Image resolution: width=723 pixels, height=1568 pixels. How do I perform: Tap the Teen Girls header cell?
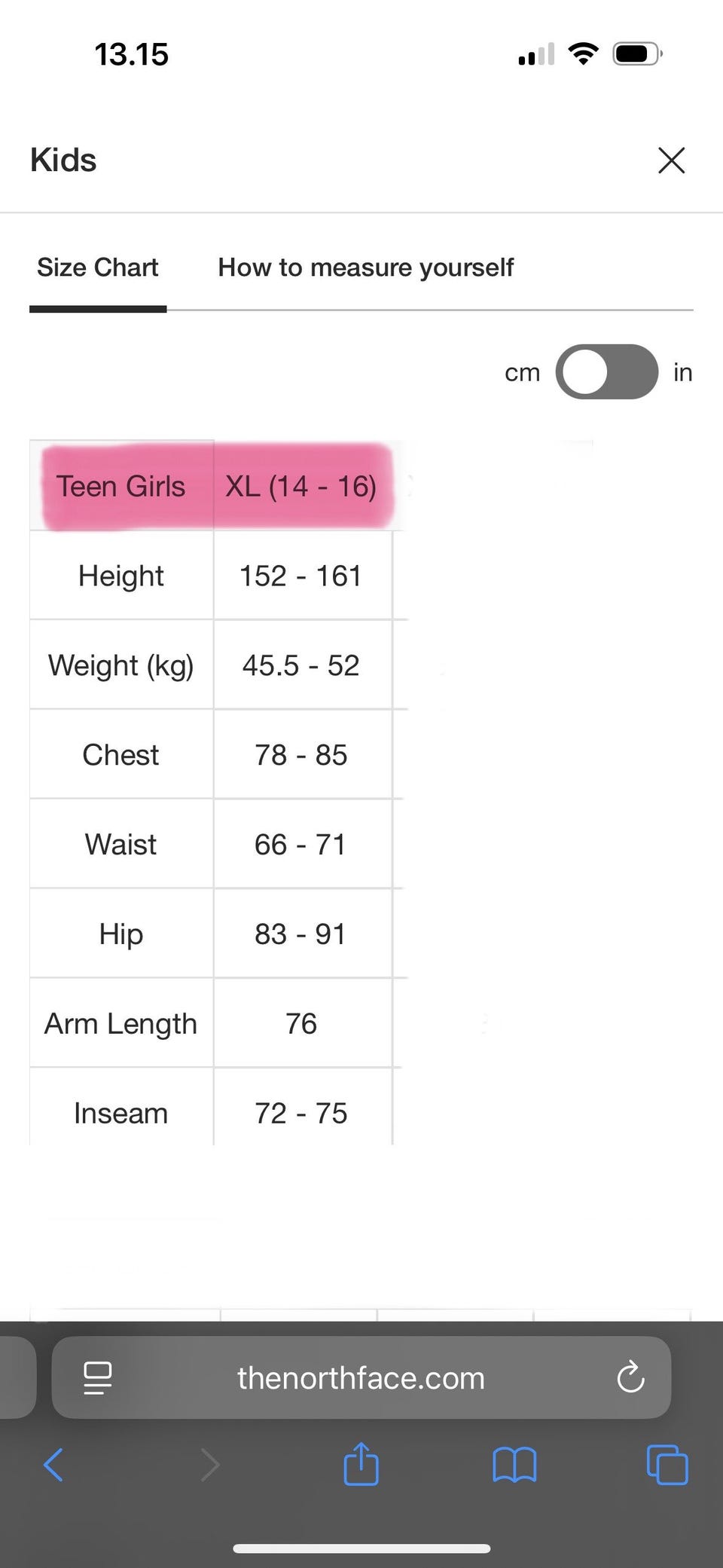tap(120, 486)
